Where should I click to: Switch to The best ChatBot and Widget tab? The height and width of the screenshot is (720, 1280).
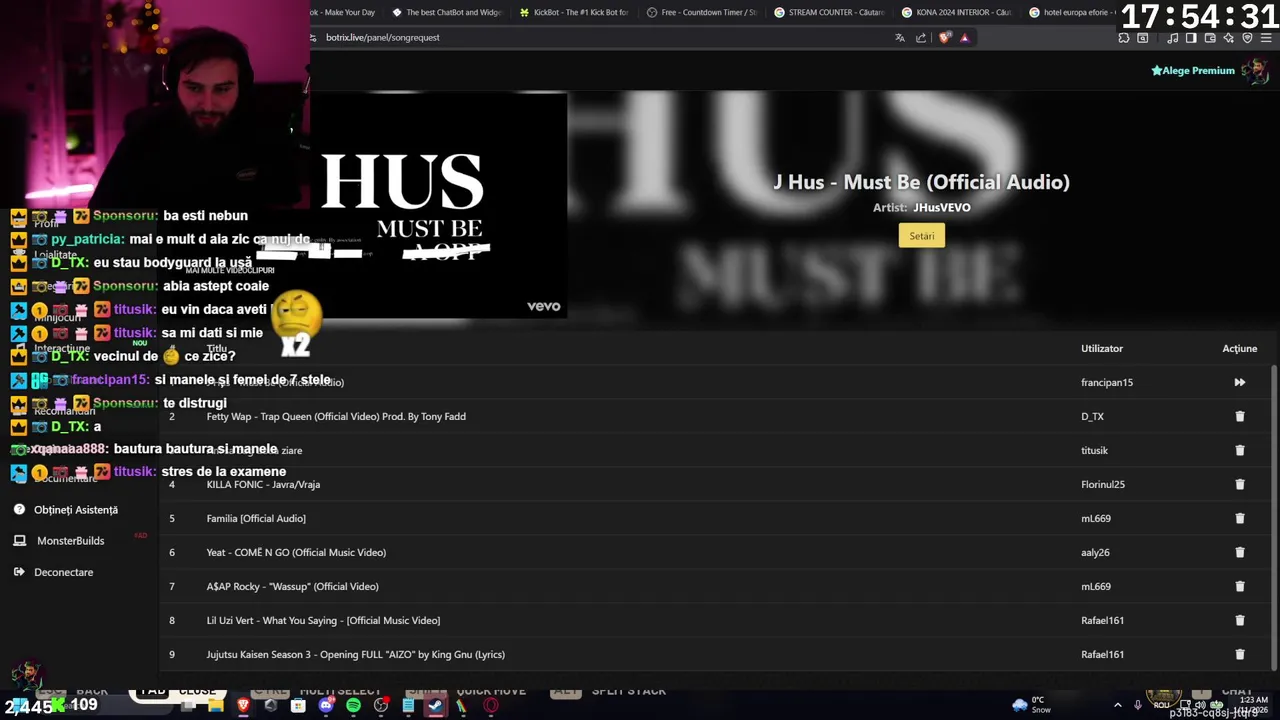(447, 12)
